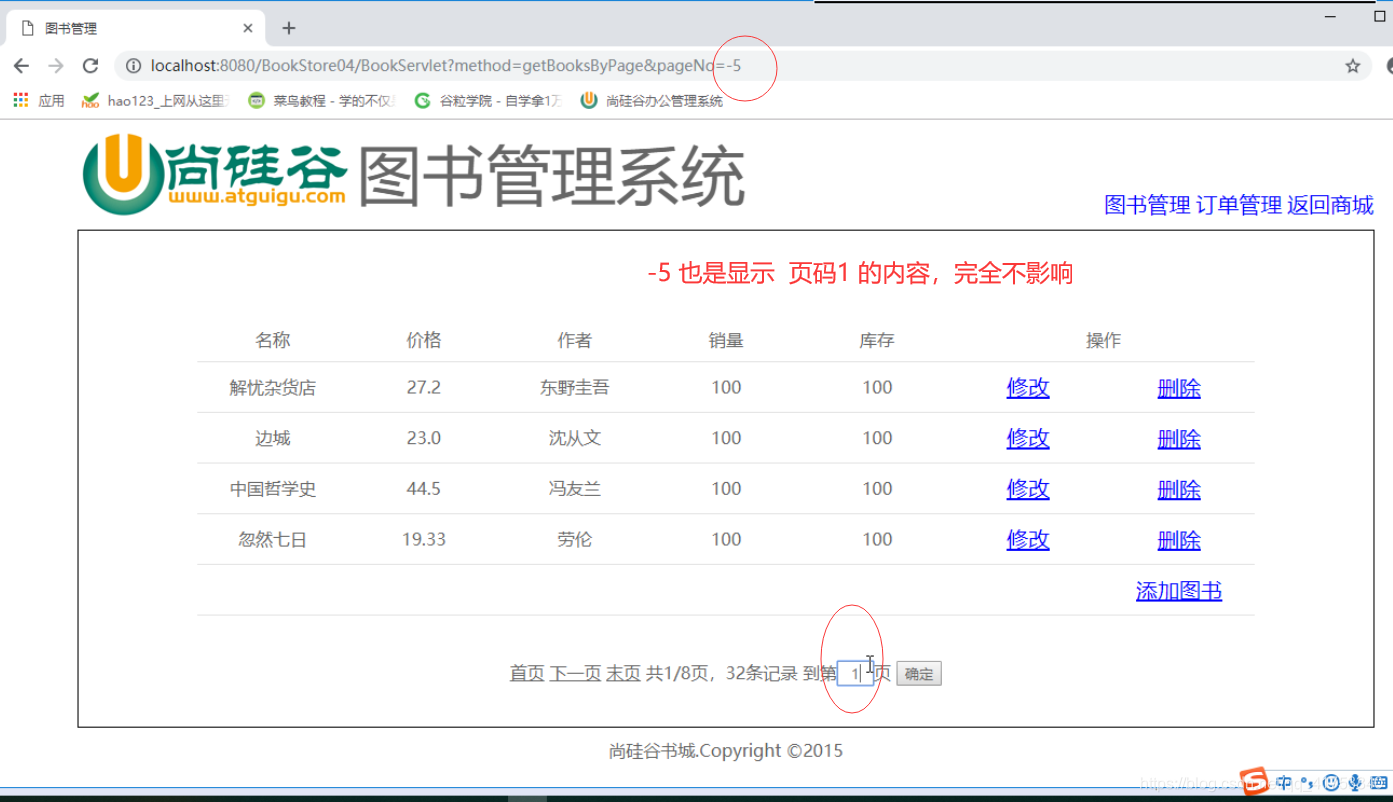Click the address bar URL
1393x802 pixels.
pos(446,66)
